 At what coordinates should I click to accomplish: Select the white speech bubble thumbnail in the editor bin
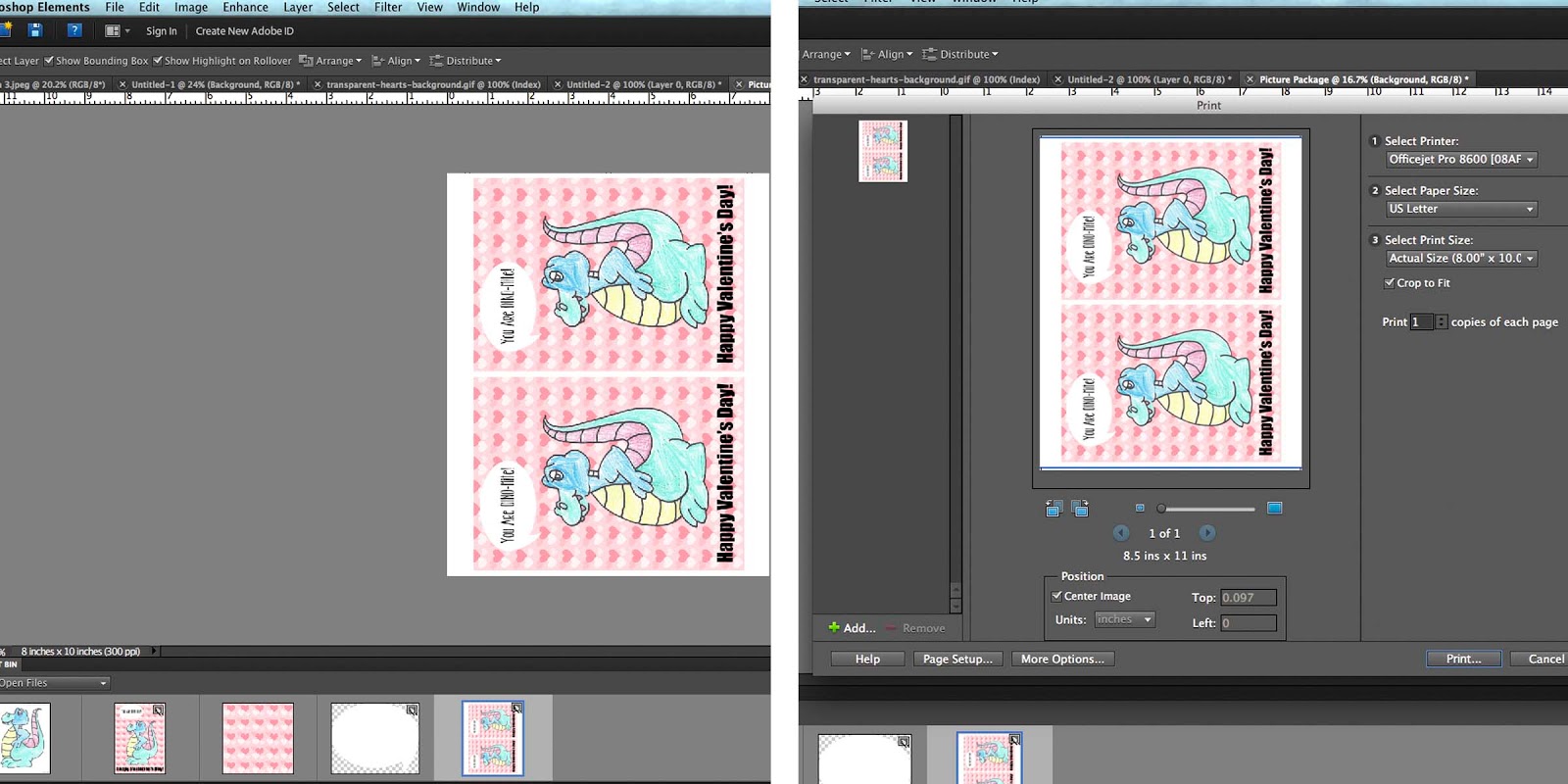(x=375, y=739)
